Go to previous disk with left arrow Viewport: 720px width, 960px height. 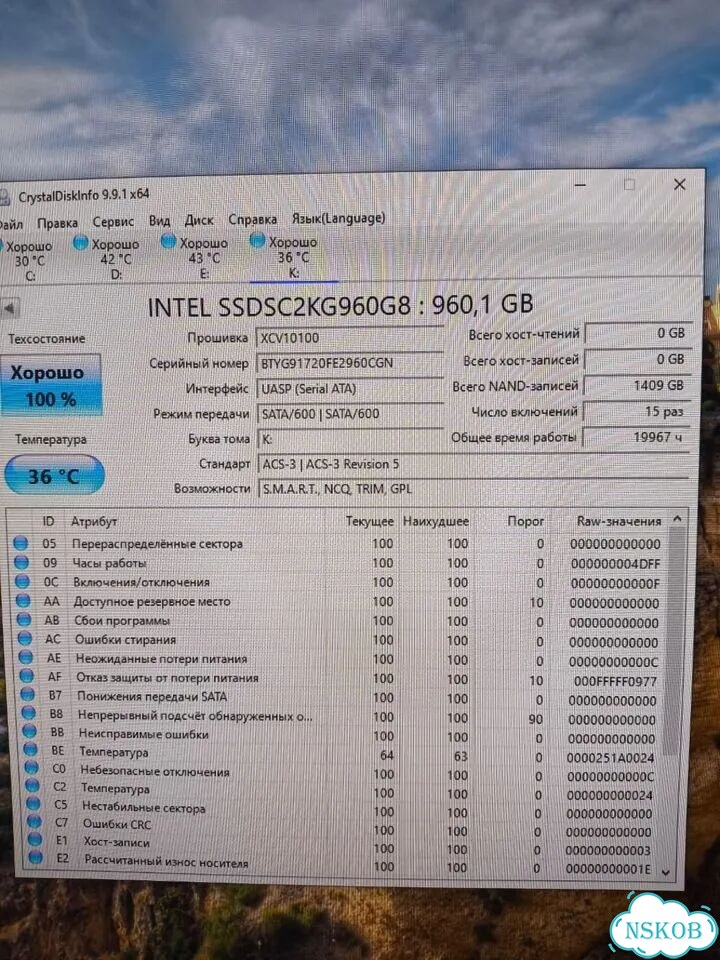pyautogui.click(x=10, y=308)
